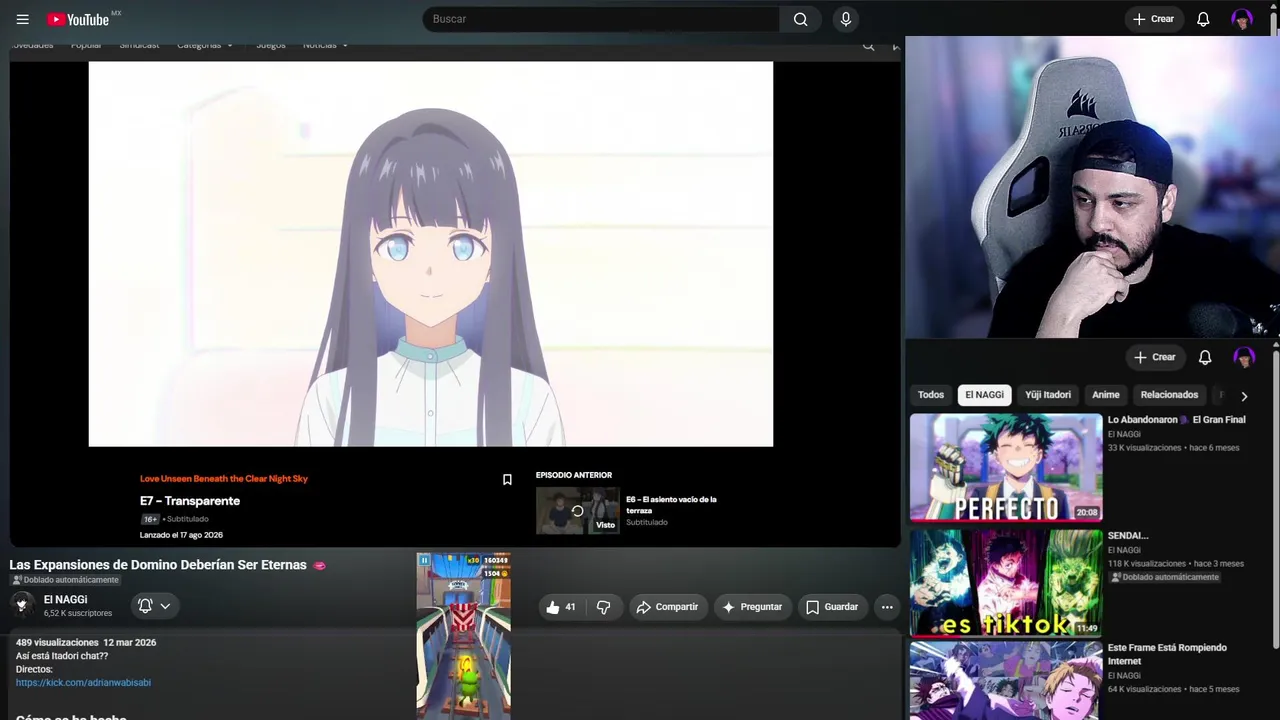1280x720 pixels.
Task: Click the Preguntar button
Action: pyautogui.click(x=752, y=607)
